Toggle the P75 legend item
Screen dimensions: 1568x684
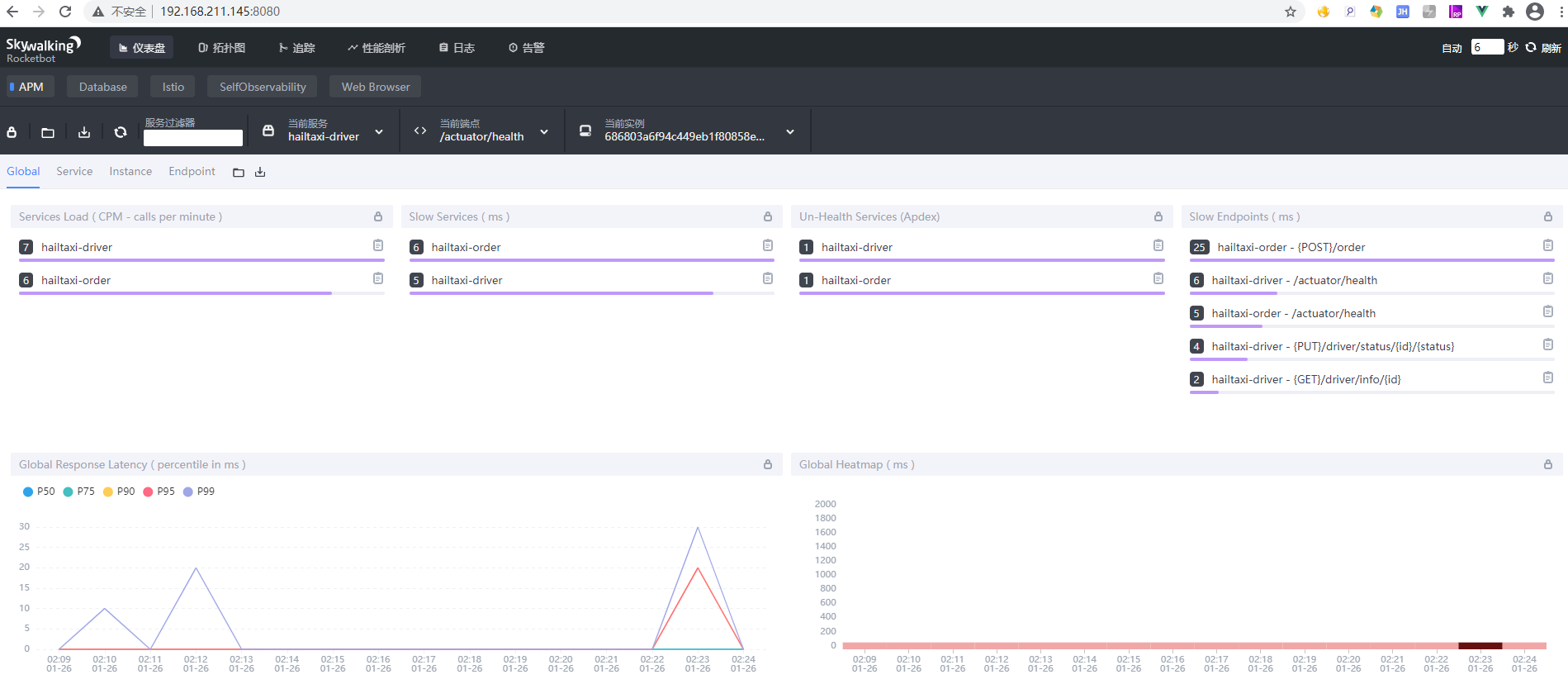79,492
